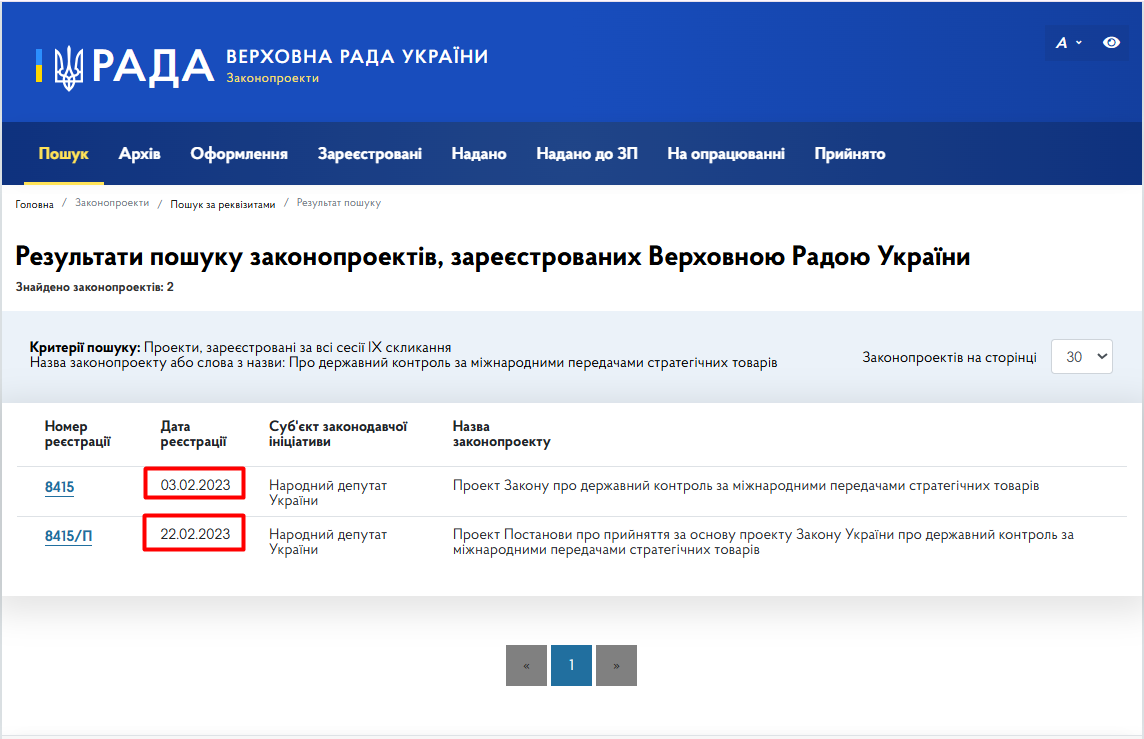Screen dimensions: 1144x739
Task: Click 'Проект Закону про державний контроль' title
Action: pos(746,485)
